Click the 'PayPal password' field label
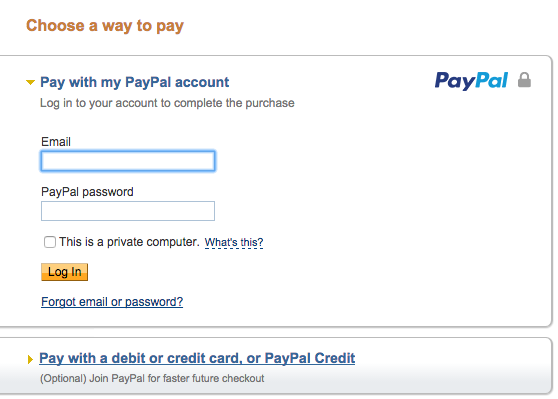Image resolution: width=558 pixels, height=399 pixels. coord(87,192)
